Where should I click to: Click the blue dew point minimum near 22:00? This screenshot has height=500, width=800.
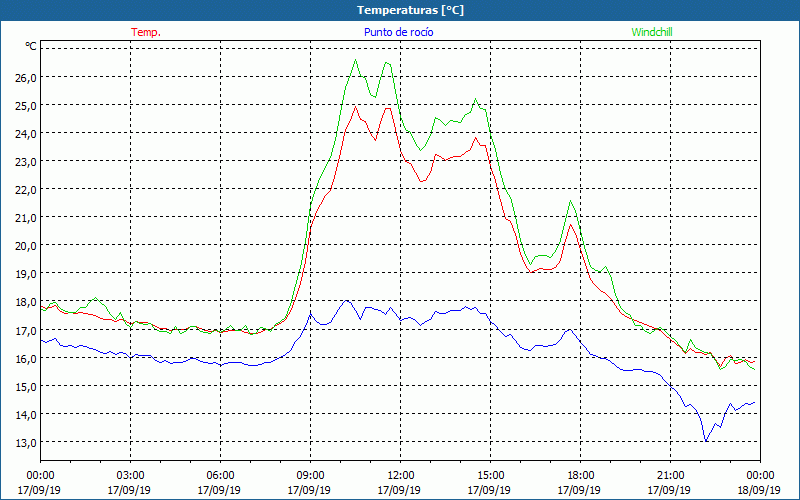(706, 441)
